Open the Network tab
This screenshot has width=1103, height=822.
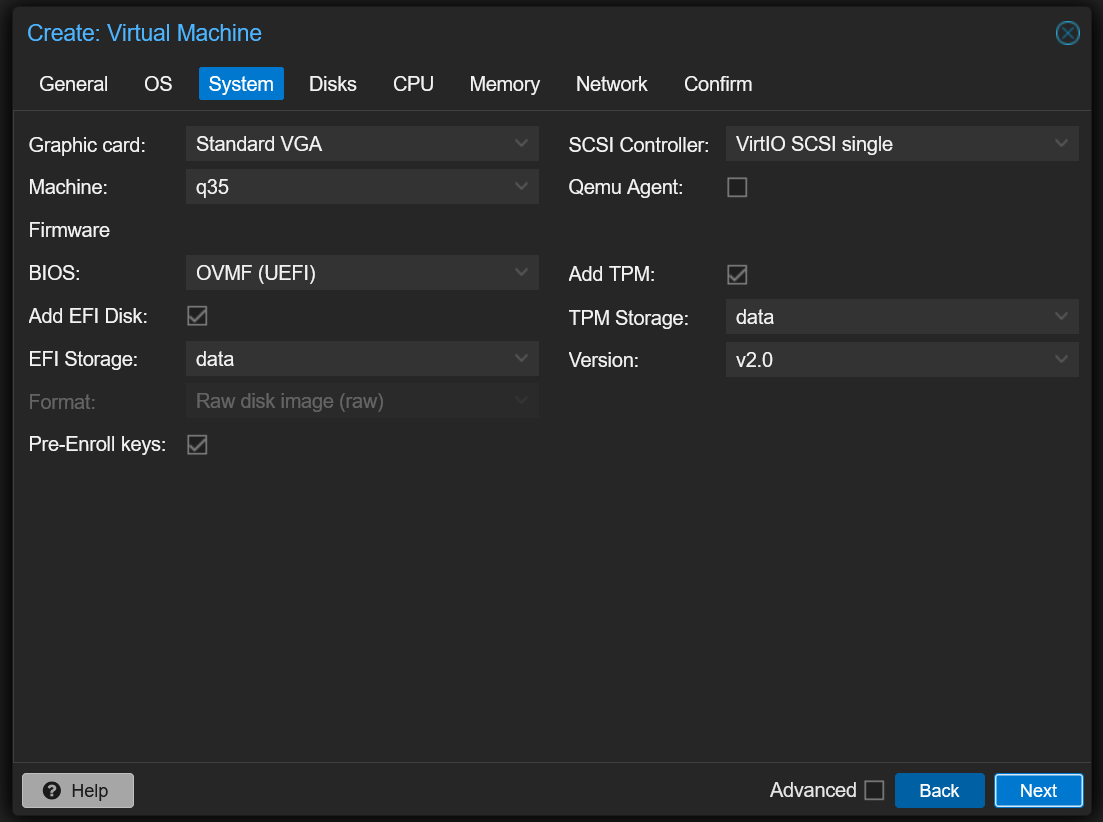[x=611, y=84]
